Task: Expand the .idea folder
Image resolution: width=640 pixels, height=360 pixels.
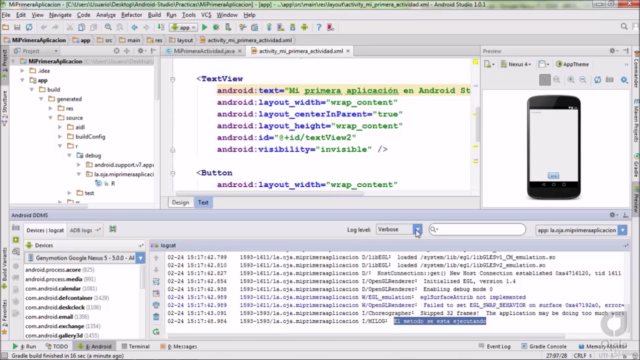Action: click(22, 71)
